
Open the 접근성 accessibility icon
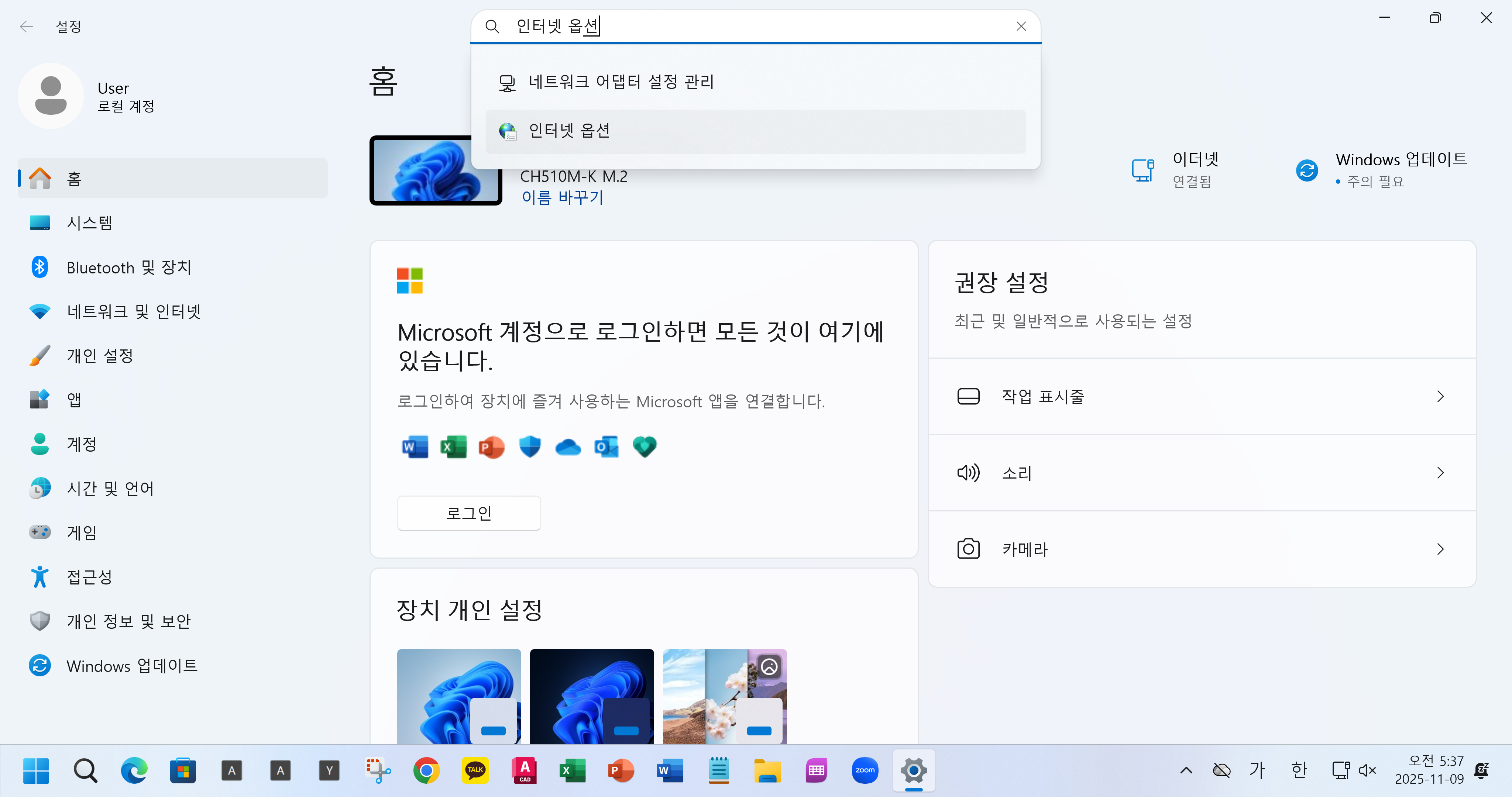coord(39,576)
